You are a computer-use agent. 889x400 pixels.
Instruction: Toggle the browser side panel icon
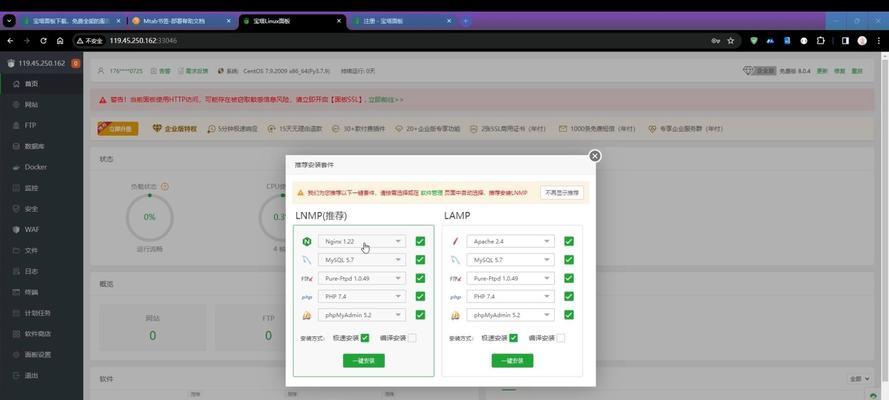point(845,41)
